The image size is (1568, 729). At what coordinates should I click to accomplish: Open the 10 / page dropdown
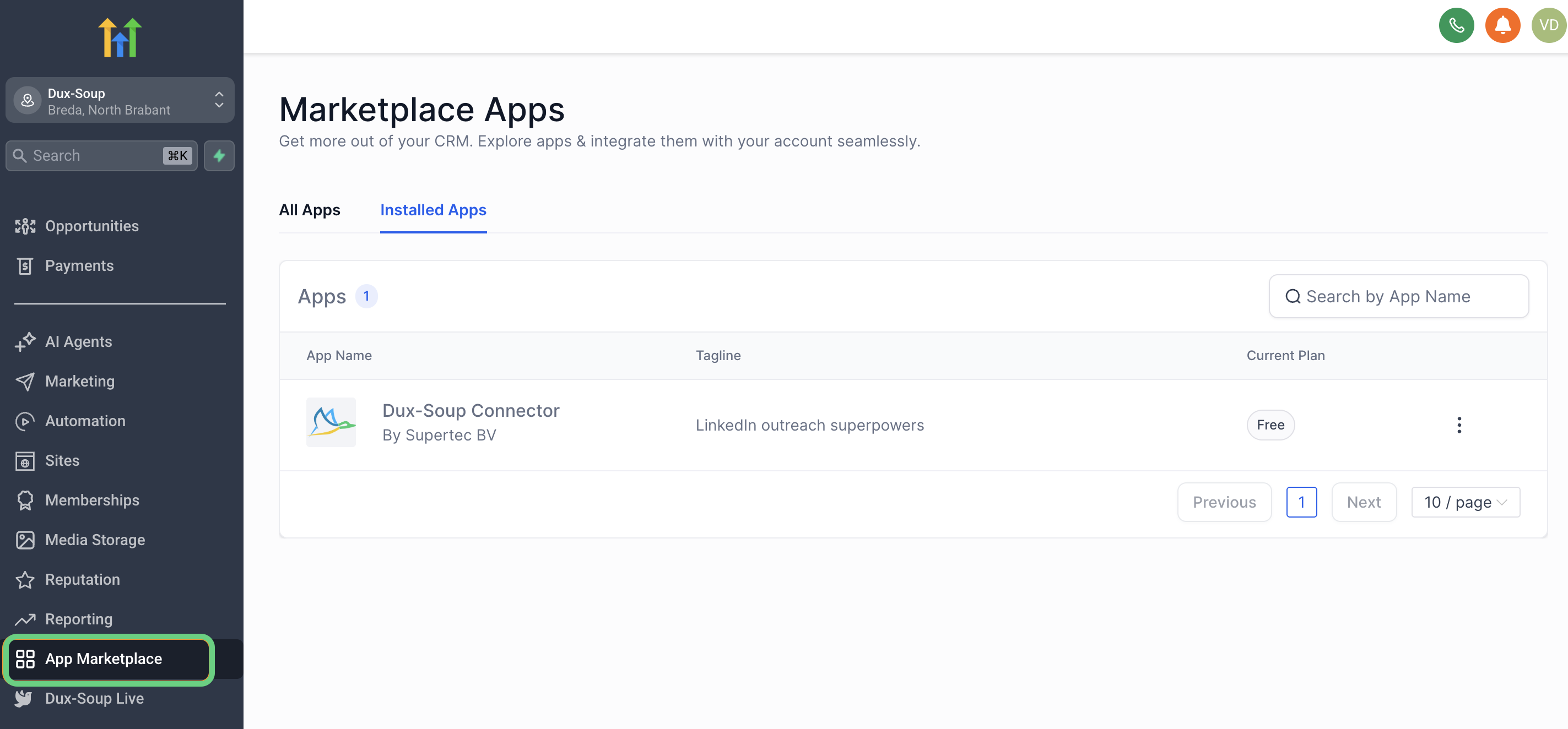1465,502
